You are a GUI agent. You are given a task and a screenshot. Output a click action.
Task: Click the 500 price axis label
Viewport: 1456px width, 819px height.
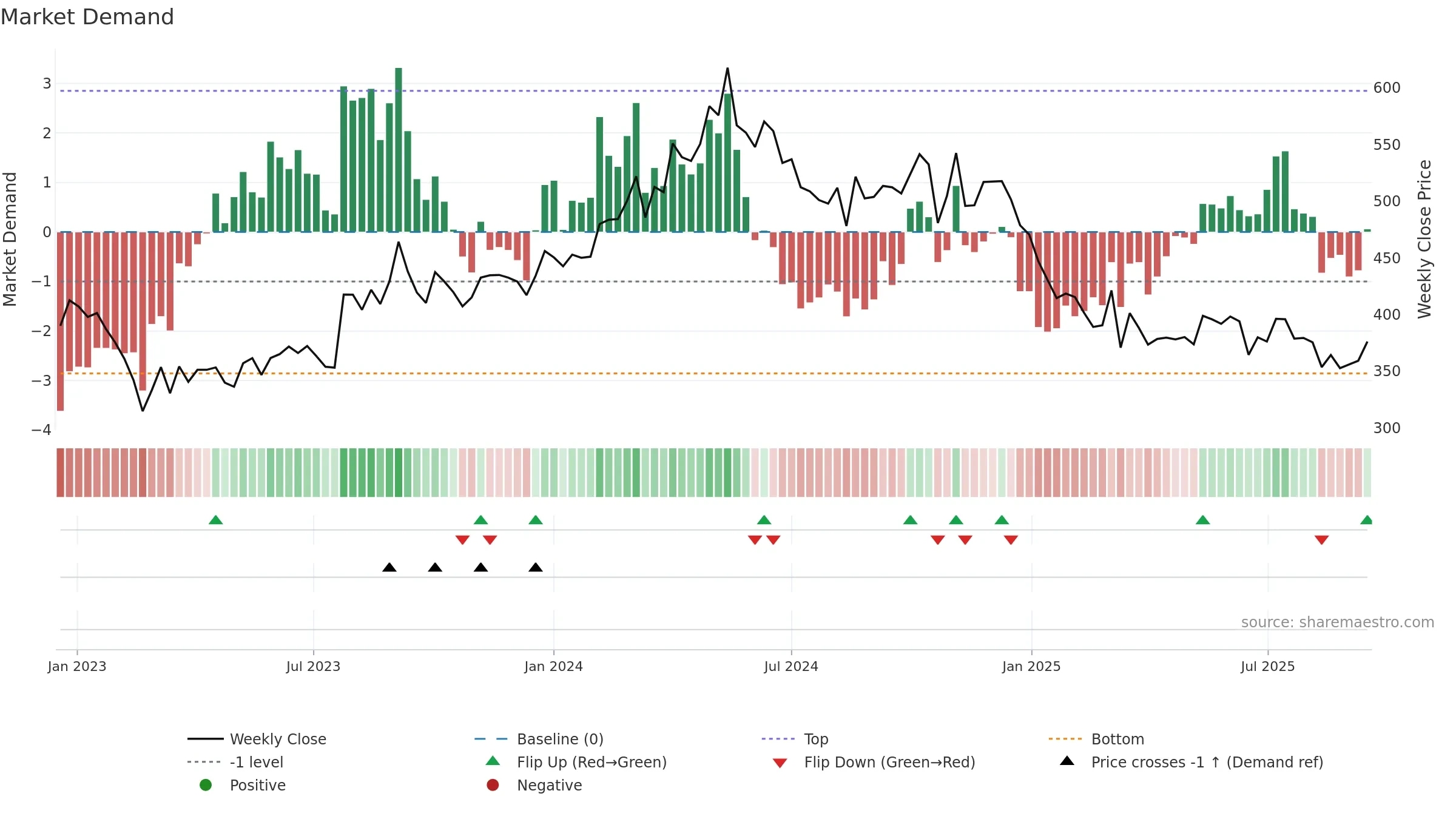(1387, 201)
